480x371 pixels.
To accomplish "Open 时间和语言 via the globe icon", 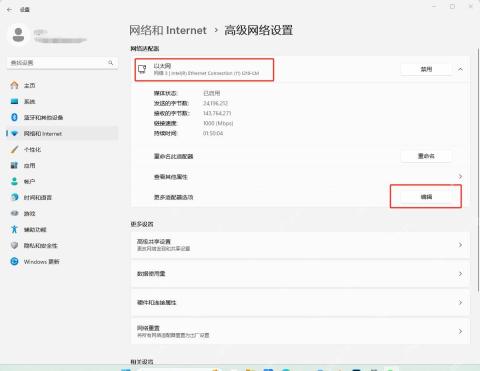I will coord(14,197).
